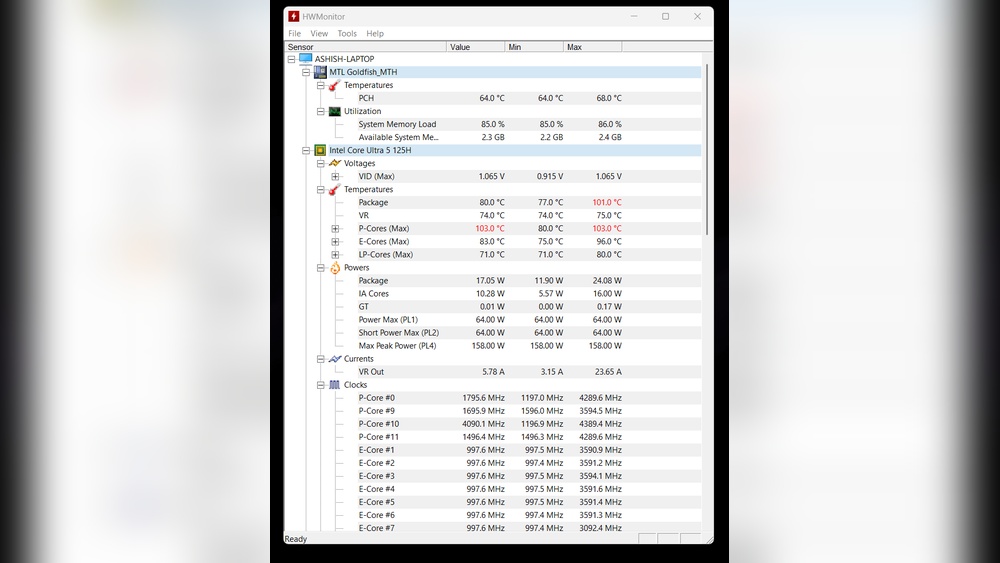Collapse the Intel Core Ultra 5 125H node

(x=306, y=150)
